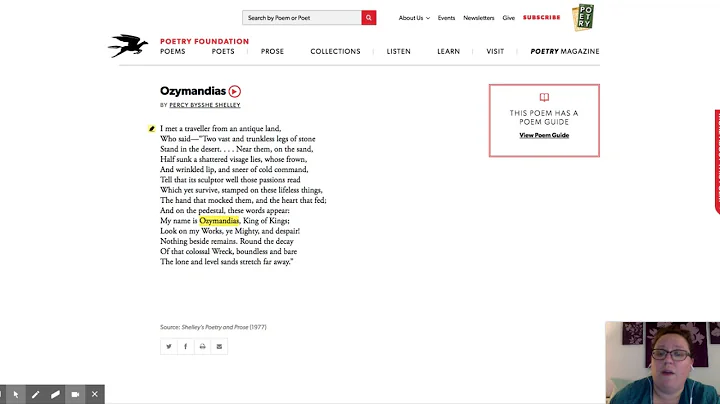Screen dimensions: 720x404
Task: Click the line 'Half sunk a shattered visage lies'
Action: (x=233, y=159)
